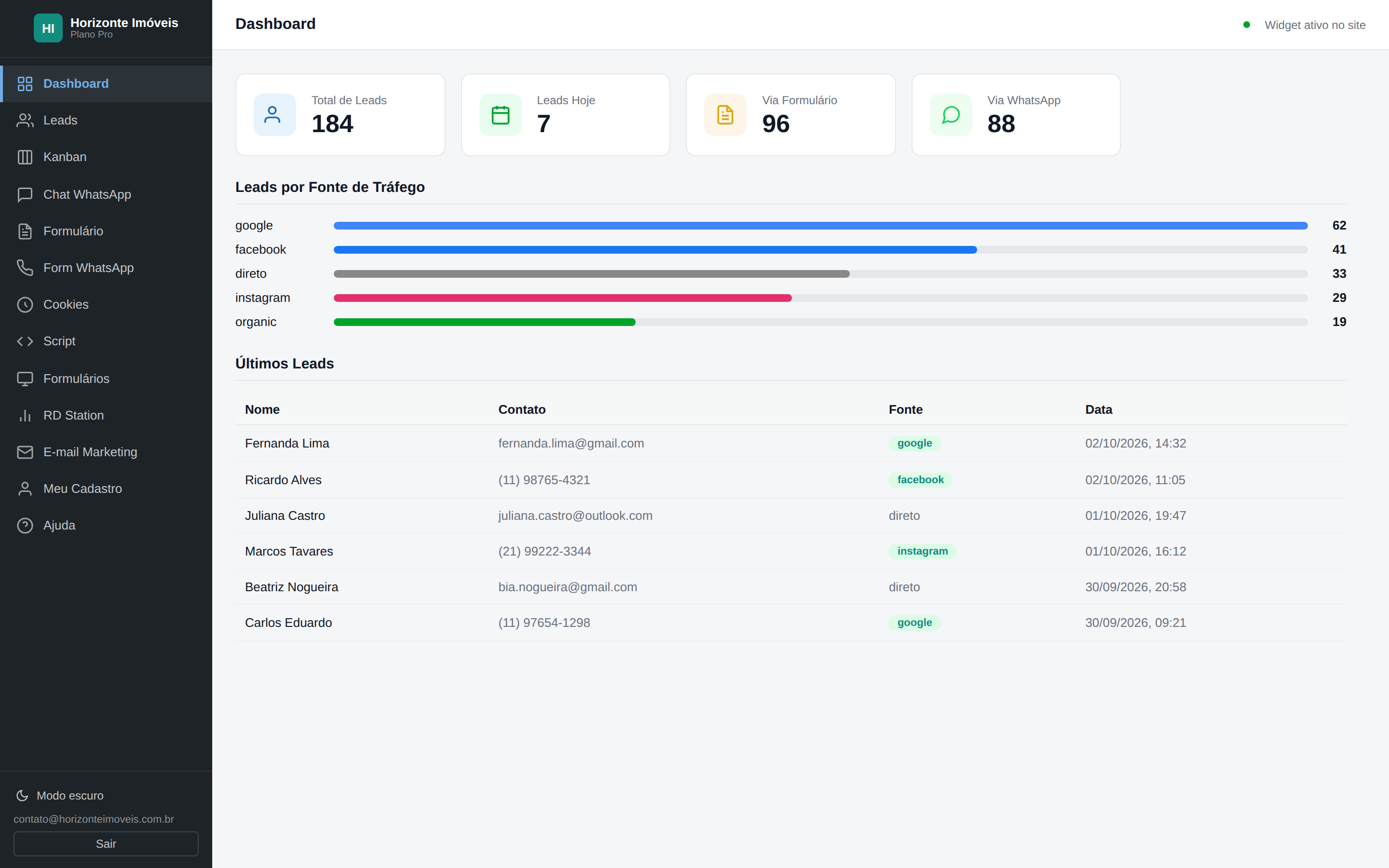Viewport: 1389px width, 868px height.
Task: Click the Via WhatsApp chat icon
Action: (951, 115)
